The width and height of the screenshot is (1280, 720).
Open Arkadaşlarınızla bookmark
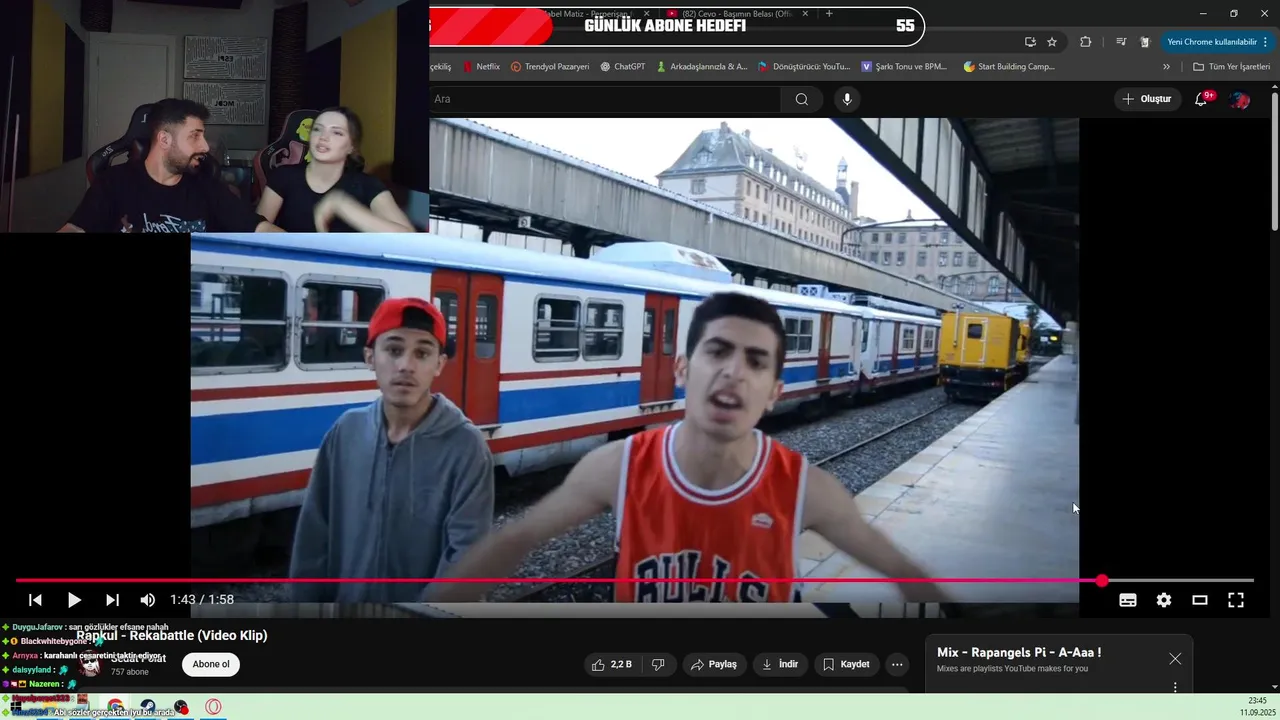coord(702,67)
